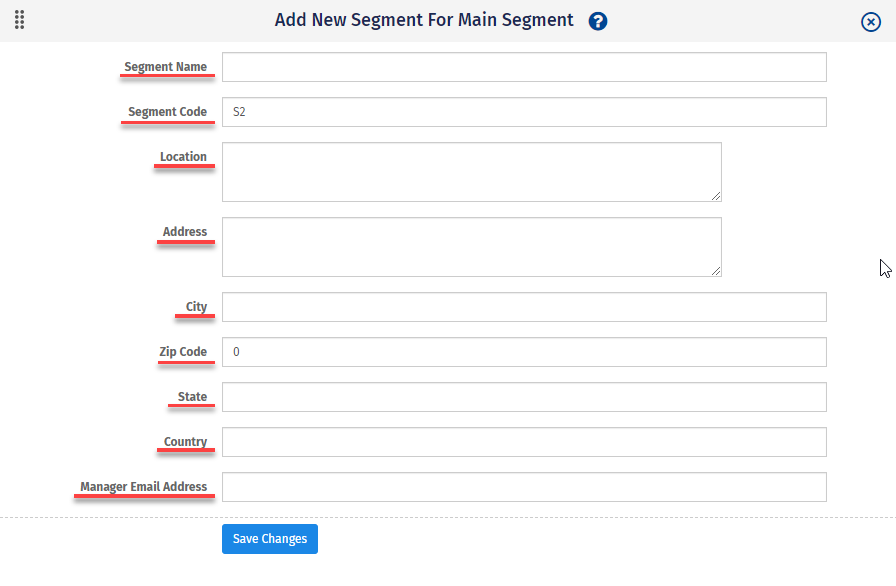The height and width of the screenshot is (586, 896).
Task: Click inside the Location text area
Action: [470, 170]
